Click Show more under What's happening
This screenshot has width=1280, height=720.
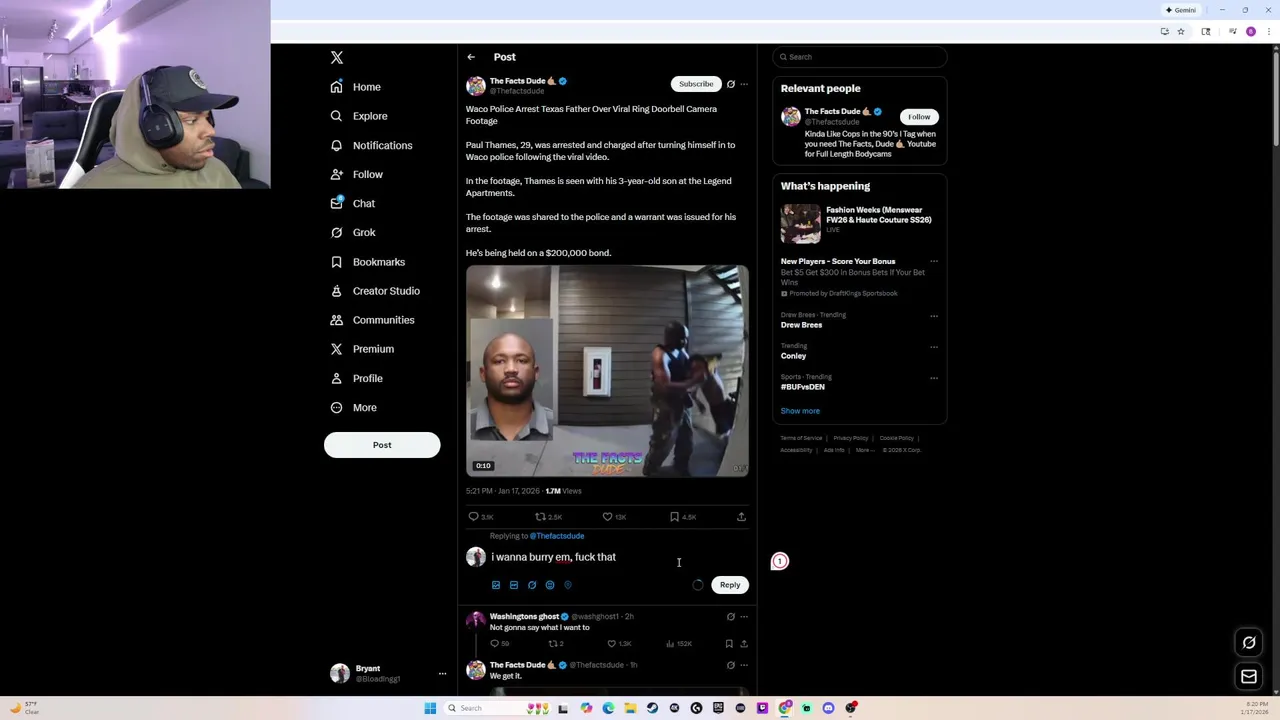click(800, 411)
